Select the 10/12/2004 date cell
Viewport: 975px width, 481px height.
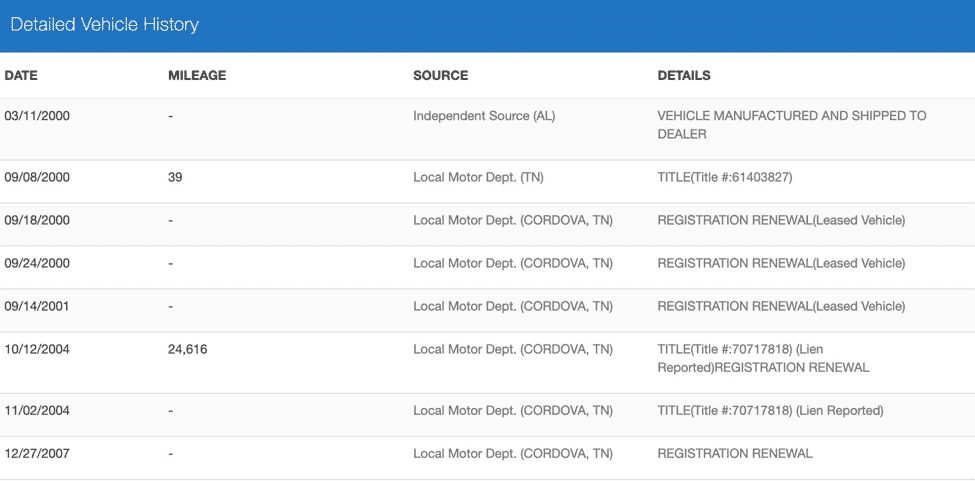click(37, 349)
